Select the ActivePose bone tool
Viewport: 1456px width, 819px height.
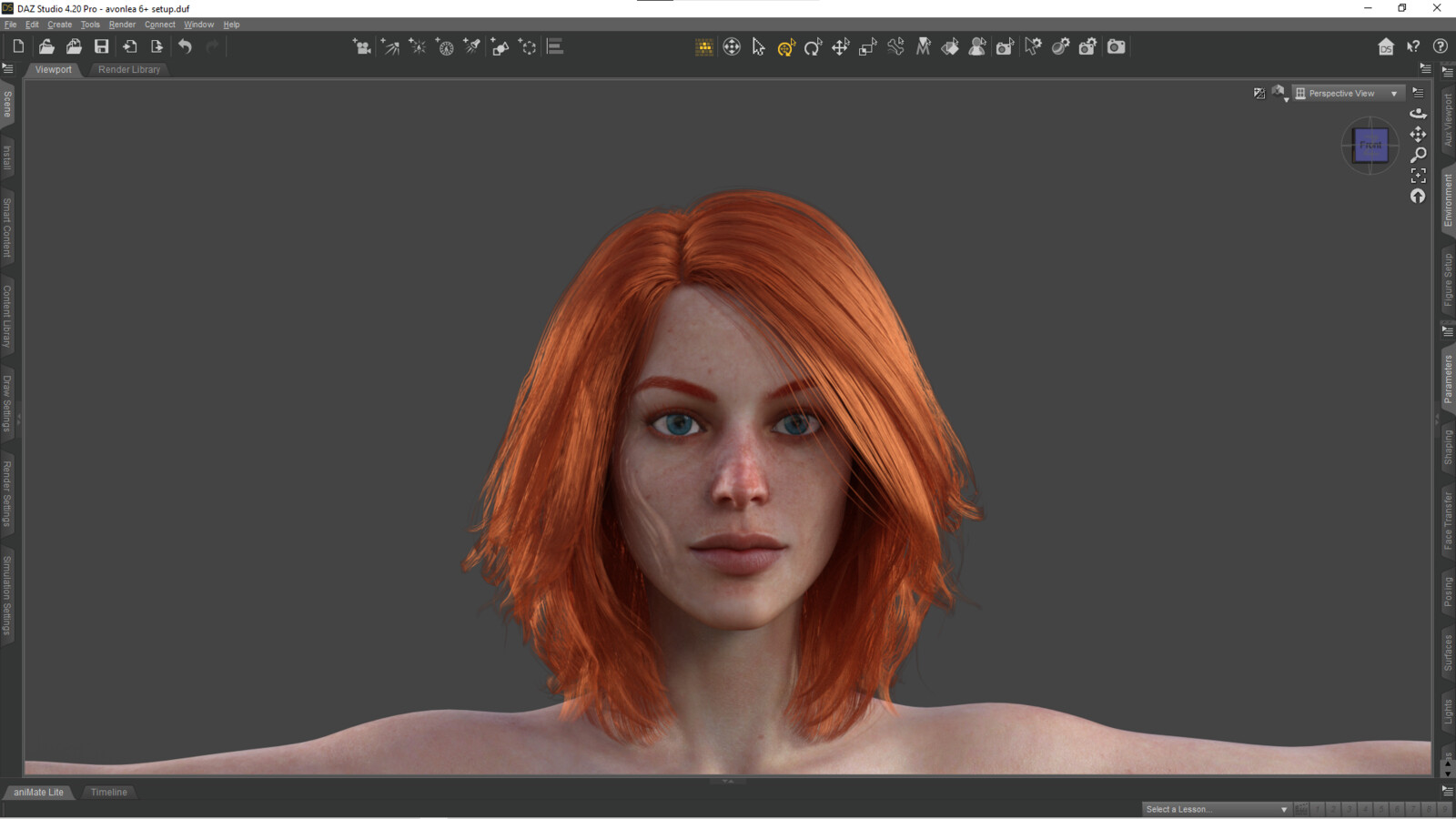(896, 47)
